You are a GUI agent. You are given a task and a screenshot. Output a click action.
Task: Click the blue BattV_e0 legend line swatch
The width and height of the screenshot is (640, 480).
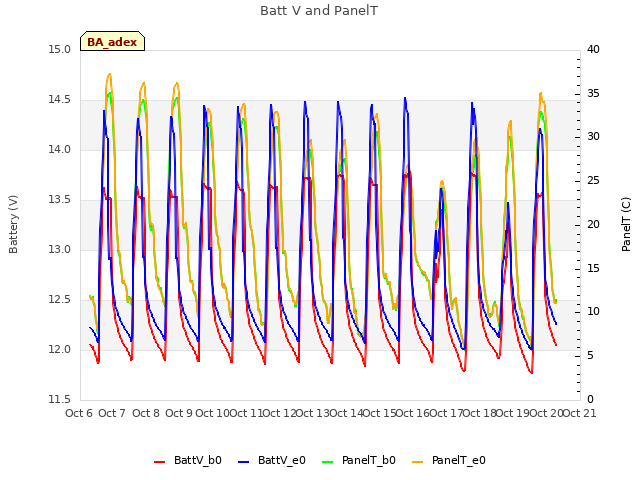[x=243, y=462]
